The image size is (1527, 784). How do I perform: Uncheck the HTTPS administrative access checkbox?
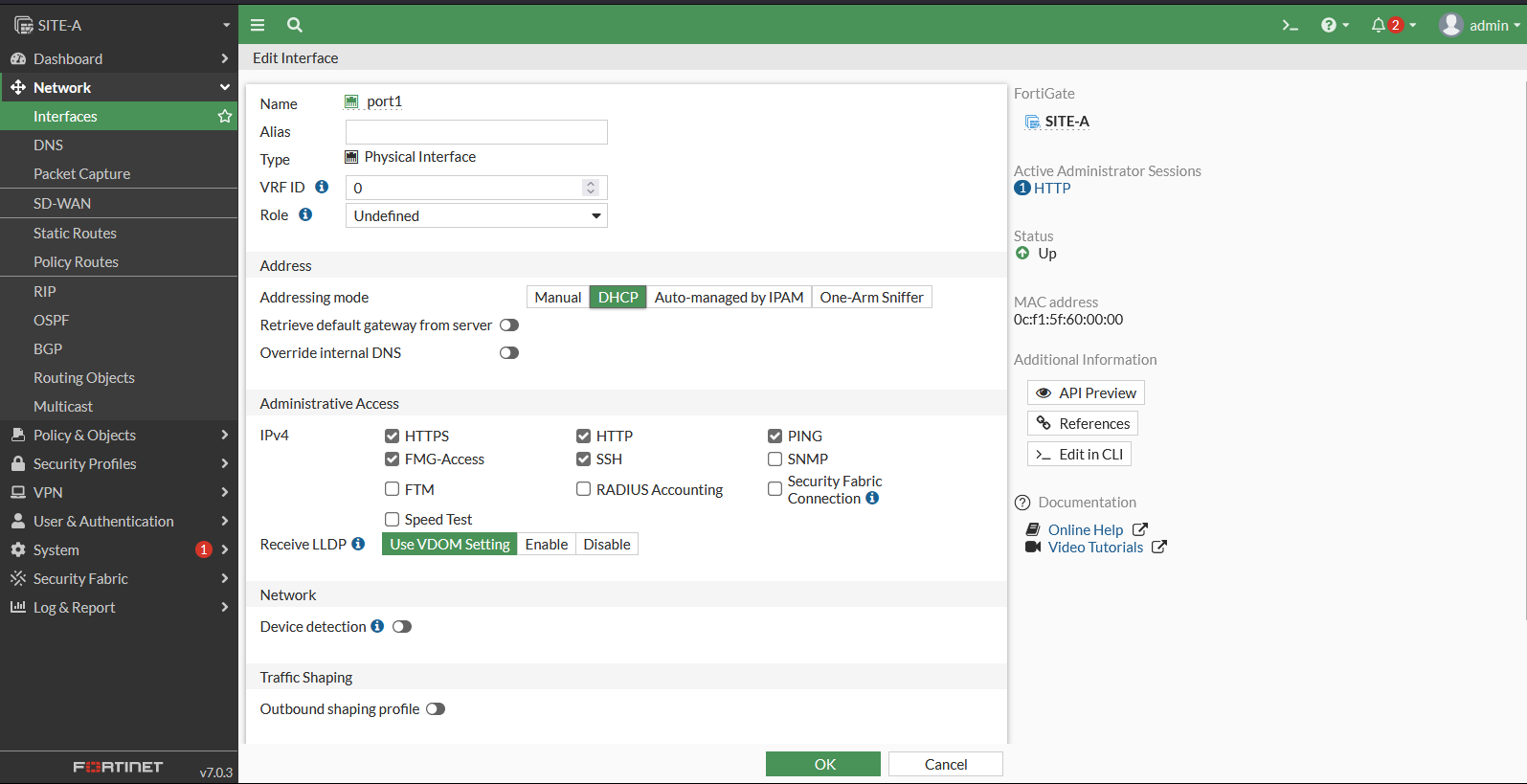click(x=392, y=436)
